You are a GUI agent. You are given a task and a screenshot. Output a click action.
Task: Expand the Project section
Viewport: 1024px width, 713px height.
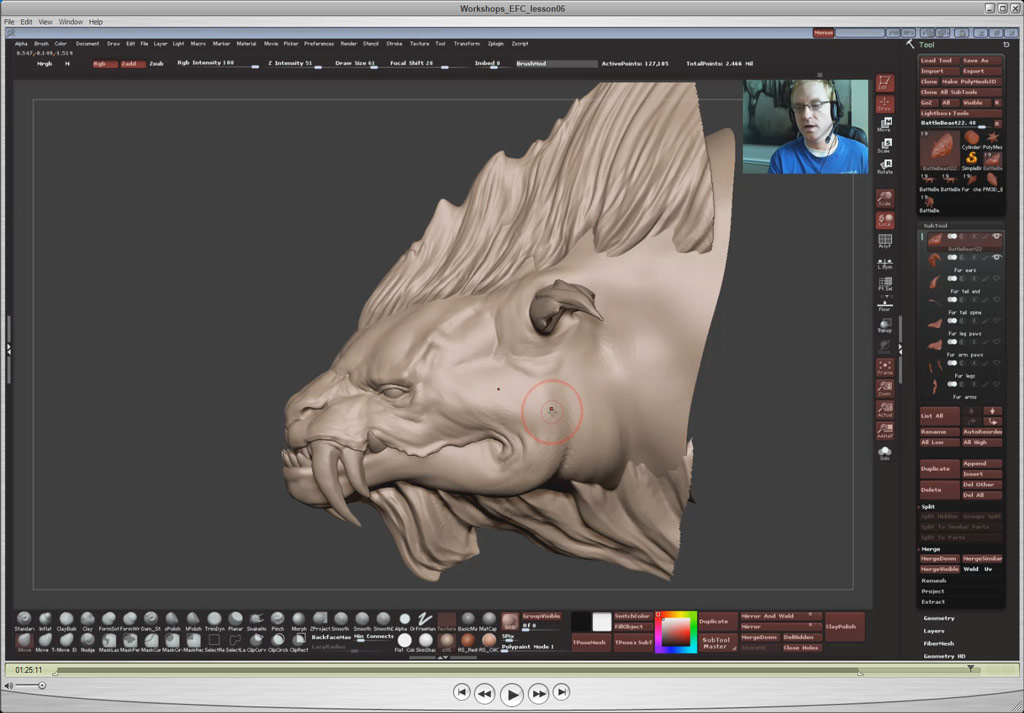(x=933, y=591)
